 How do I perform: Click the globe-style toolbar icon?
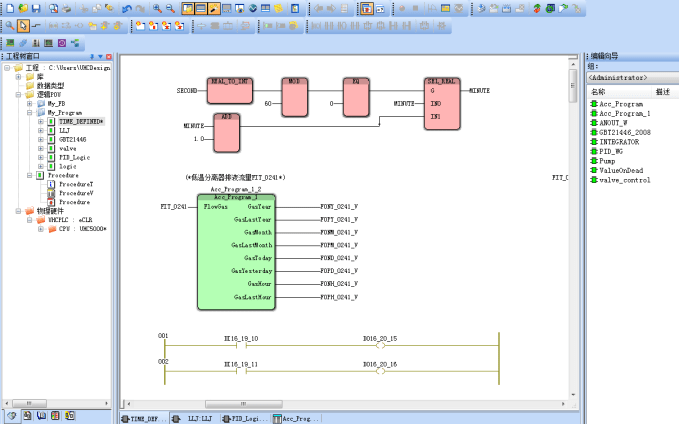click(x=252, y=8)
